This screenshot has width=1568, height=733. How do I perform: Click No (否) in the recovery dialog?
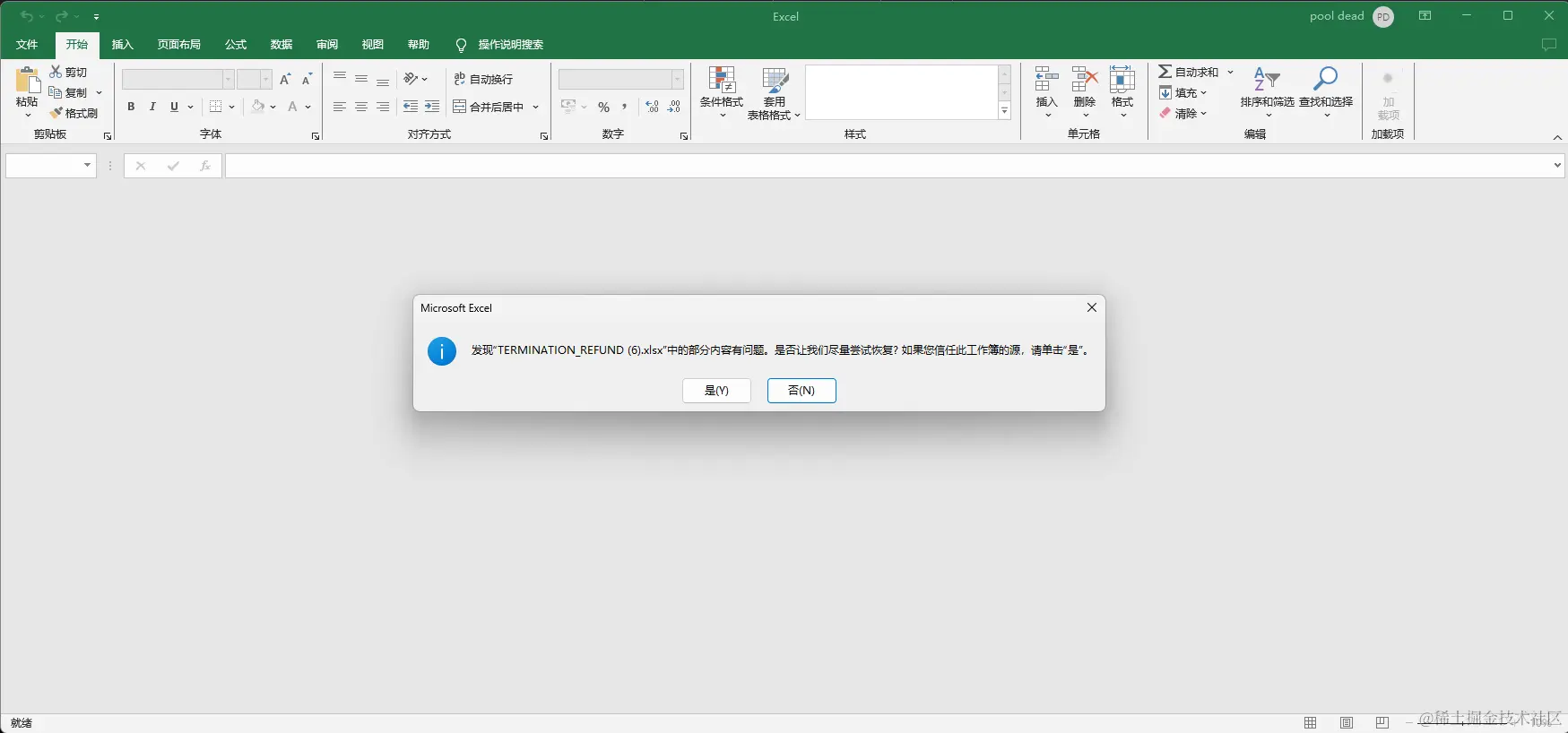801,391
